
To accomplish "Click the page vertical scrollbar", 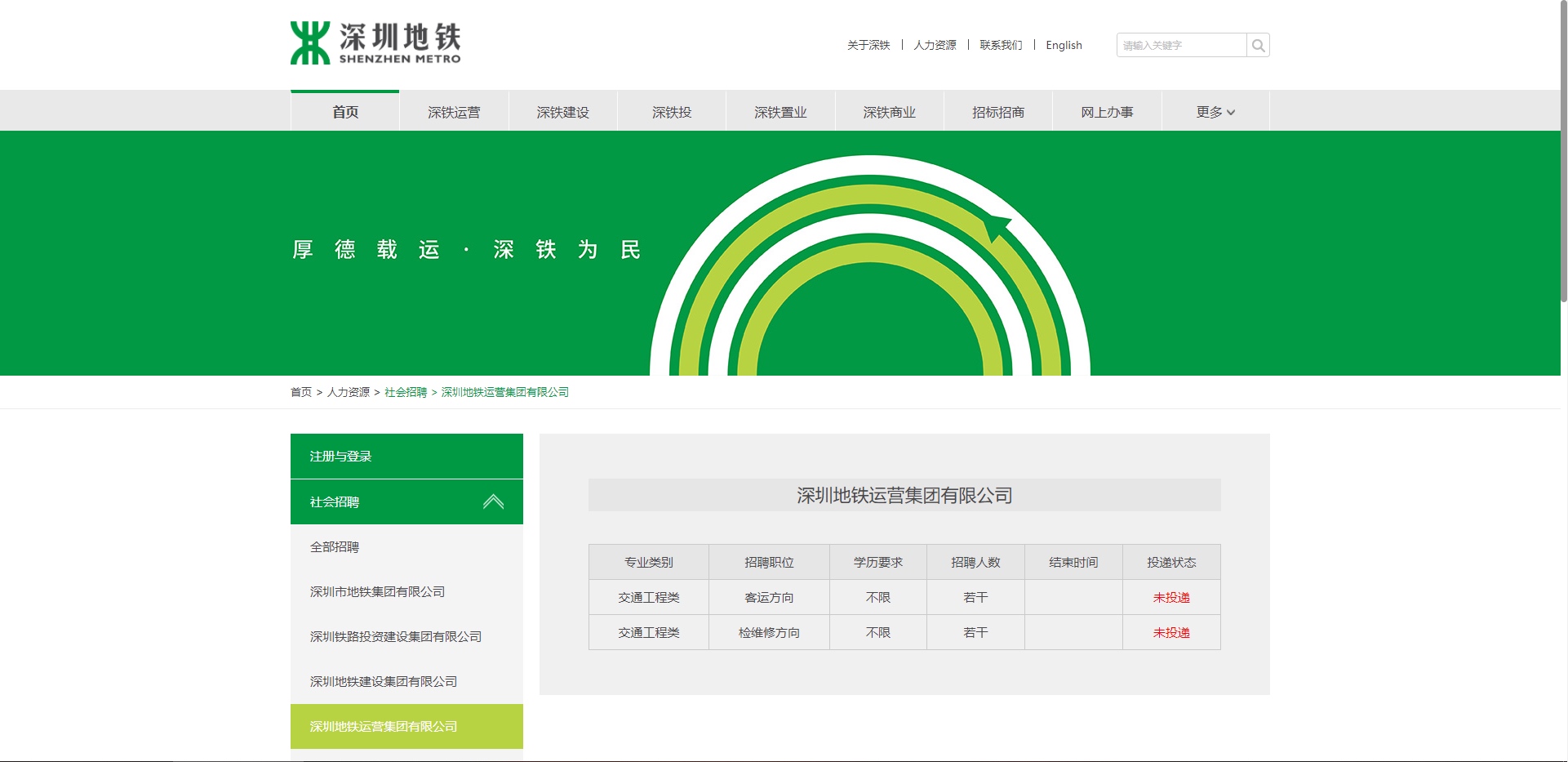I will click(x=1563, y=151).
